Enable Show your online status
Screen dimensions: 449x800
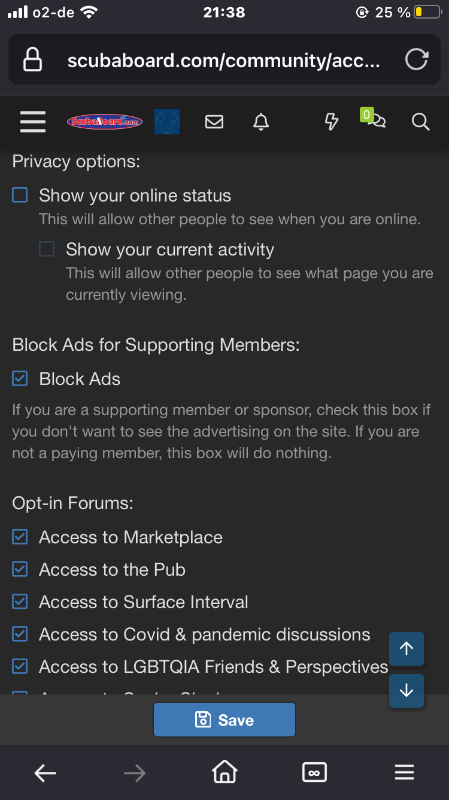pos(20,195)
